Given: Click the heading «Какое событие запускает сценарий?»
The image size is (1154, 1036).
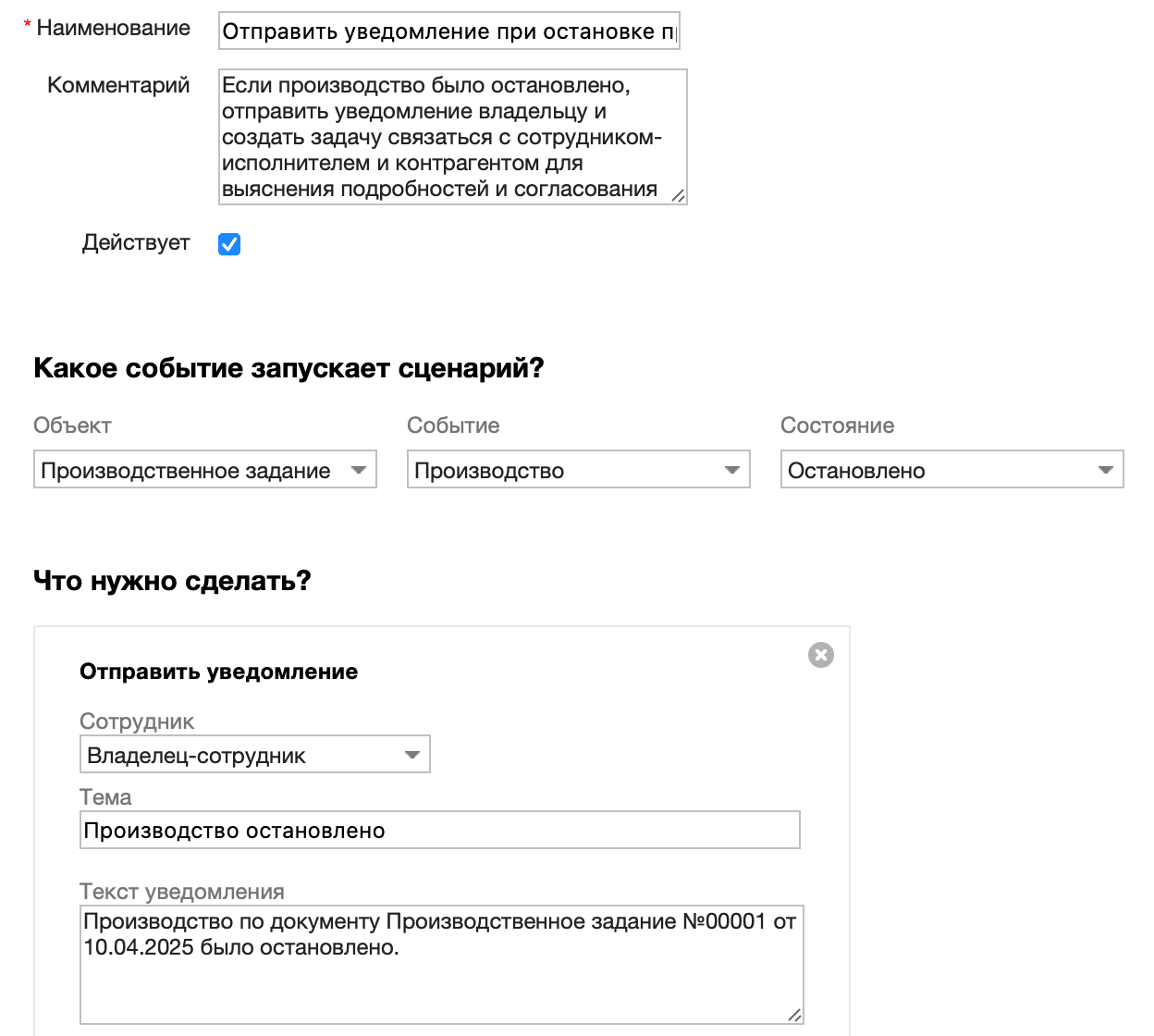Looking at the screenshot, I should coord(289,367).
